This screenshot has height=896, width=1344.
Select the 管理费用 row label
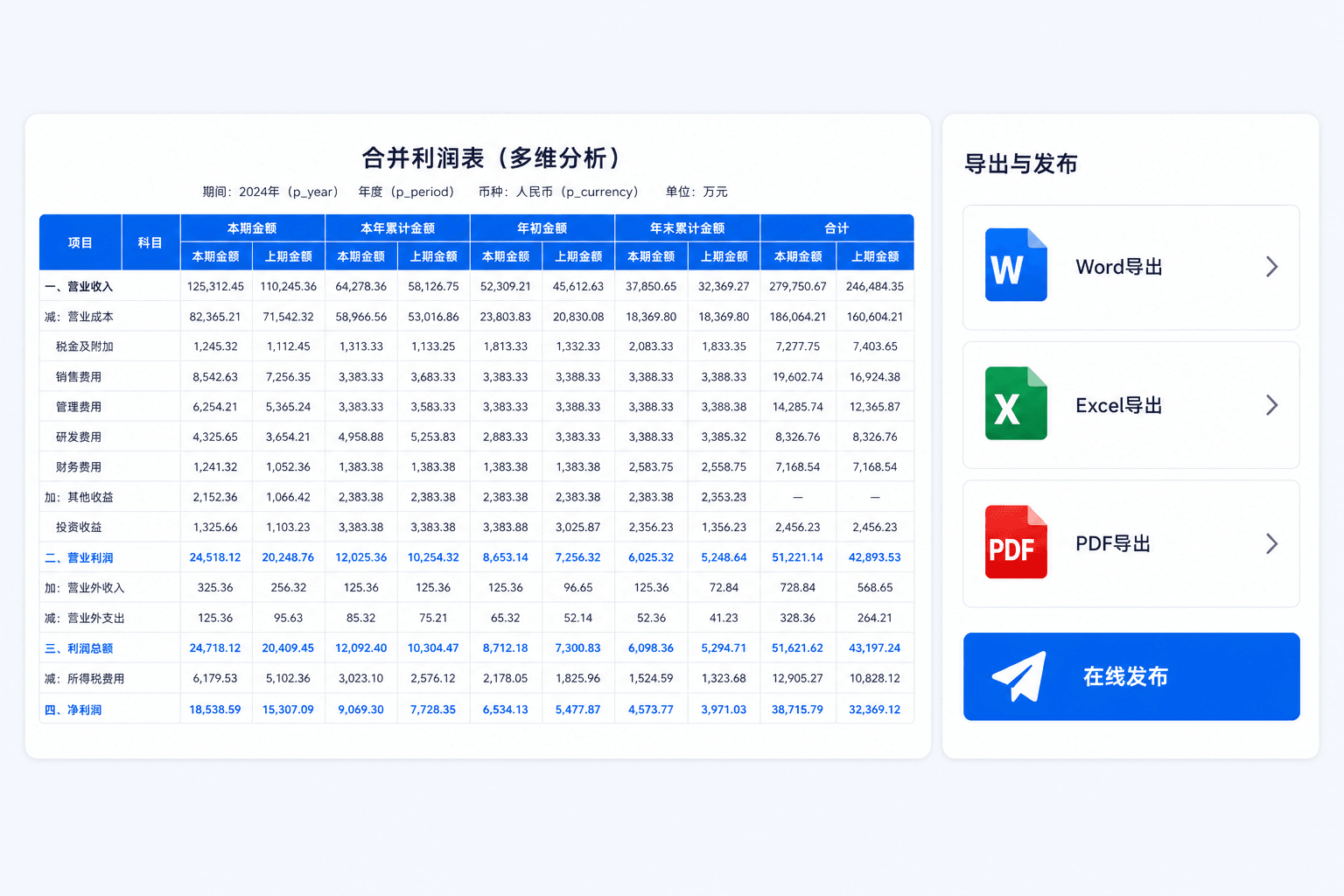[x=79, y=407]
